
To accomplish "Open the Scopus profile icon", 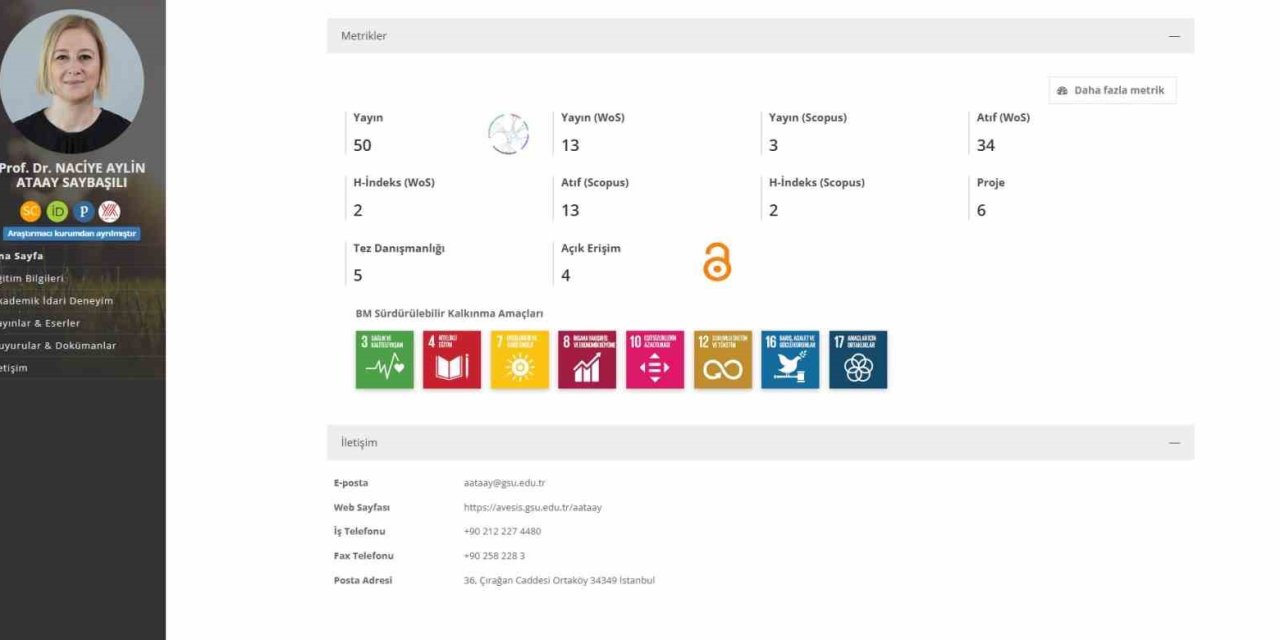I will [x=31, y=211].
